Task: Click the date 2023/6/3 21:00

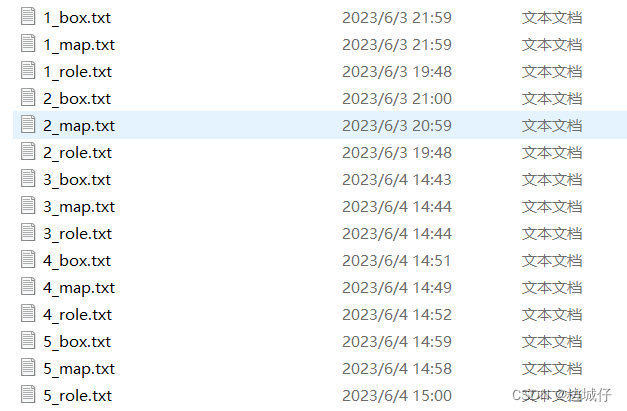Action: [x=397, y=99]
